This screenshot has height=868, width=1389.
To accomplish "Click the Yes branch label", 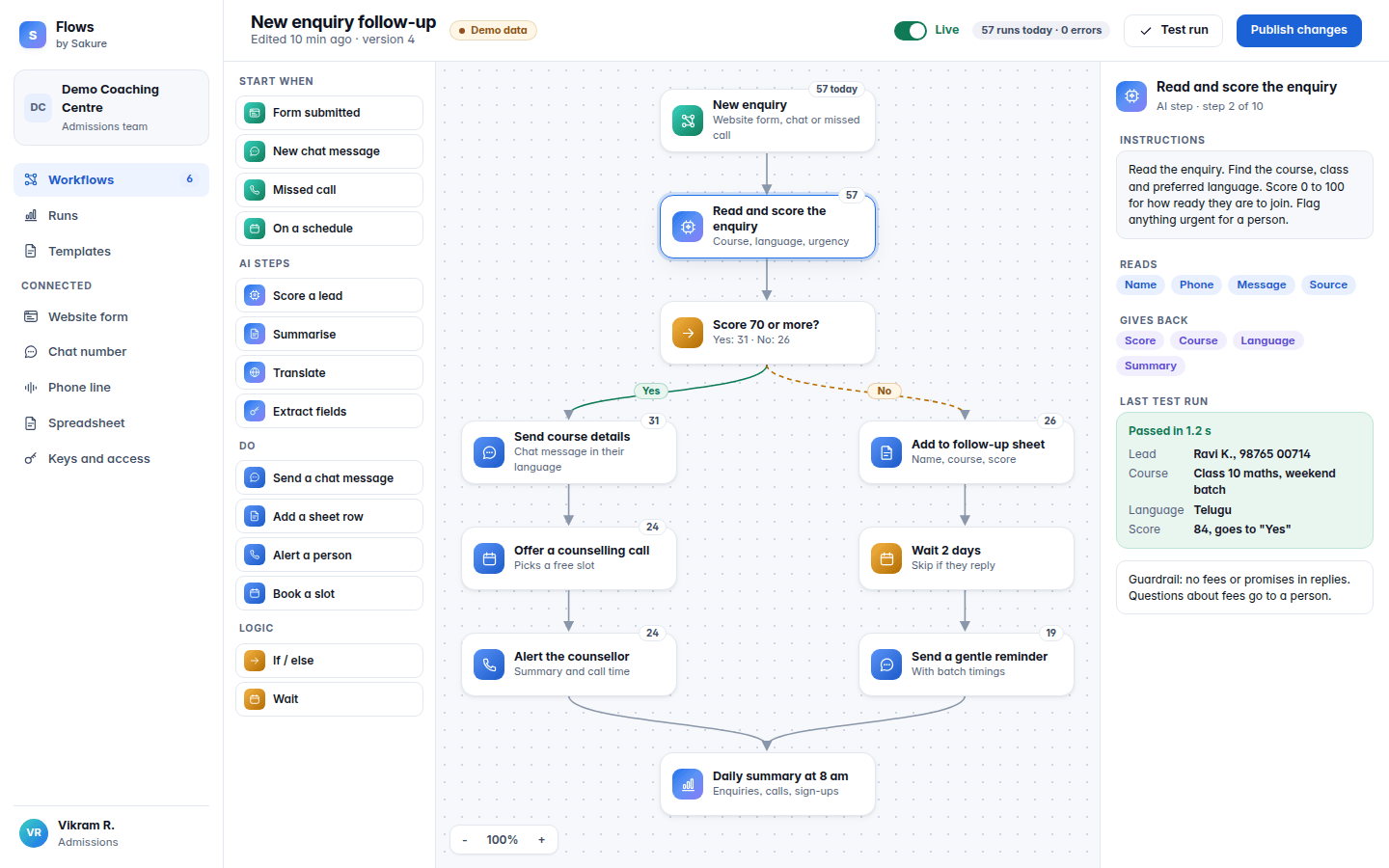I will click(x=651, y=391).
